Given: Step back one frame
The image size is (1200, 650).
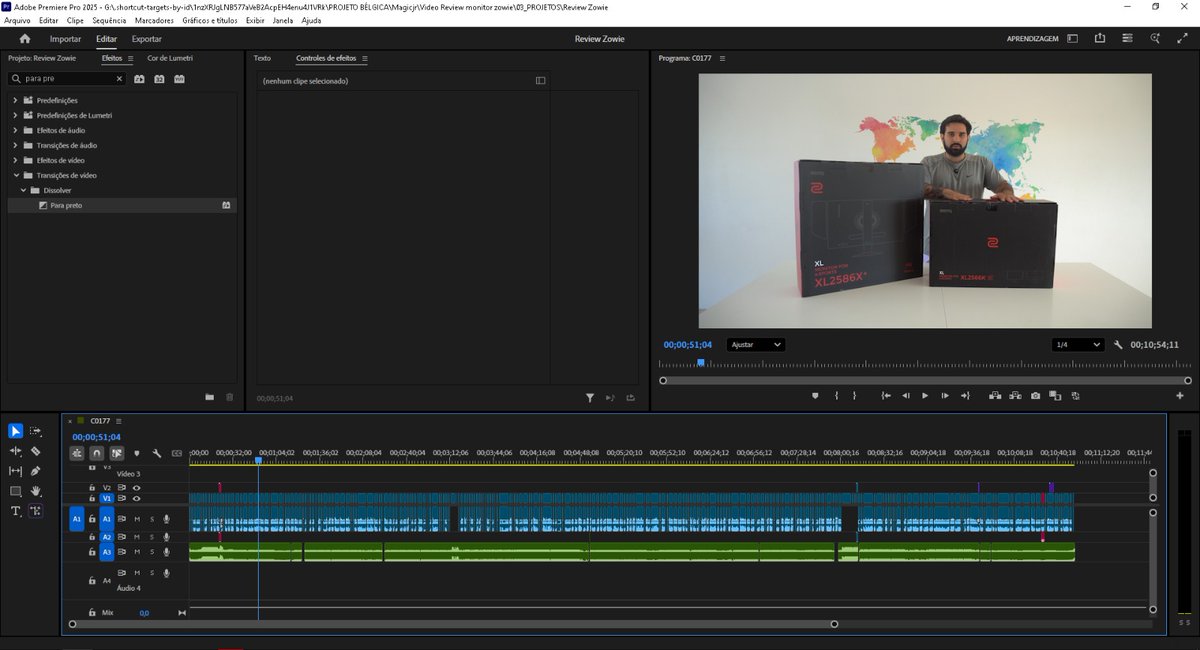Looking at the screenshot, I should click(x=906, y=396).
